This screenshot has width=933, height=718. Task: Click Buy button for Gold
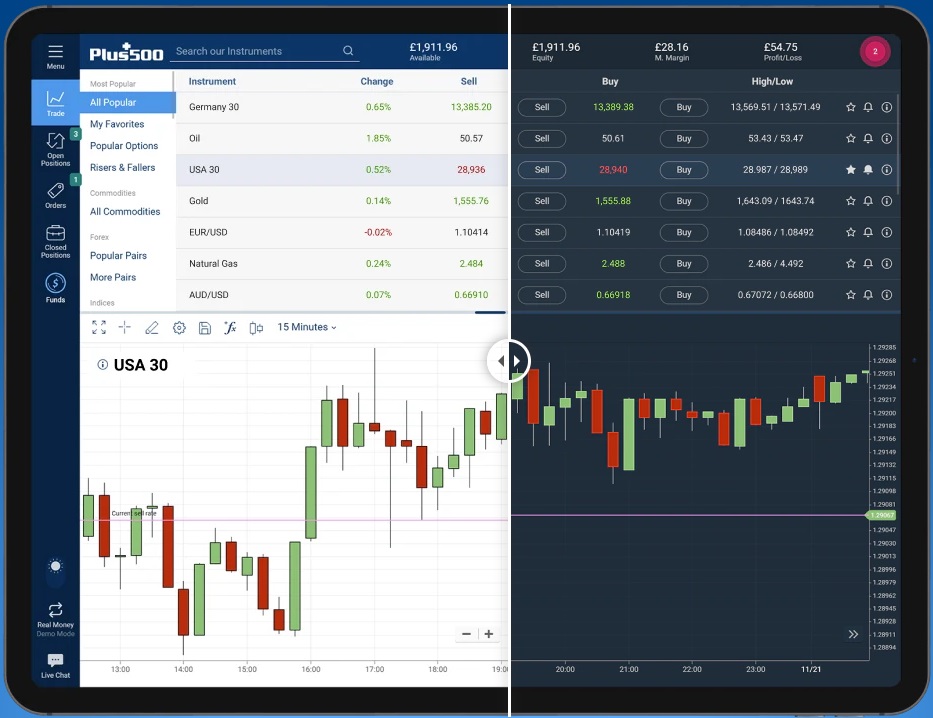click(x=684, y=201)
